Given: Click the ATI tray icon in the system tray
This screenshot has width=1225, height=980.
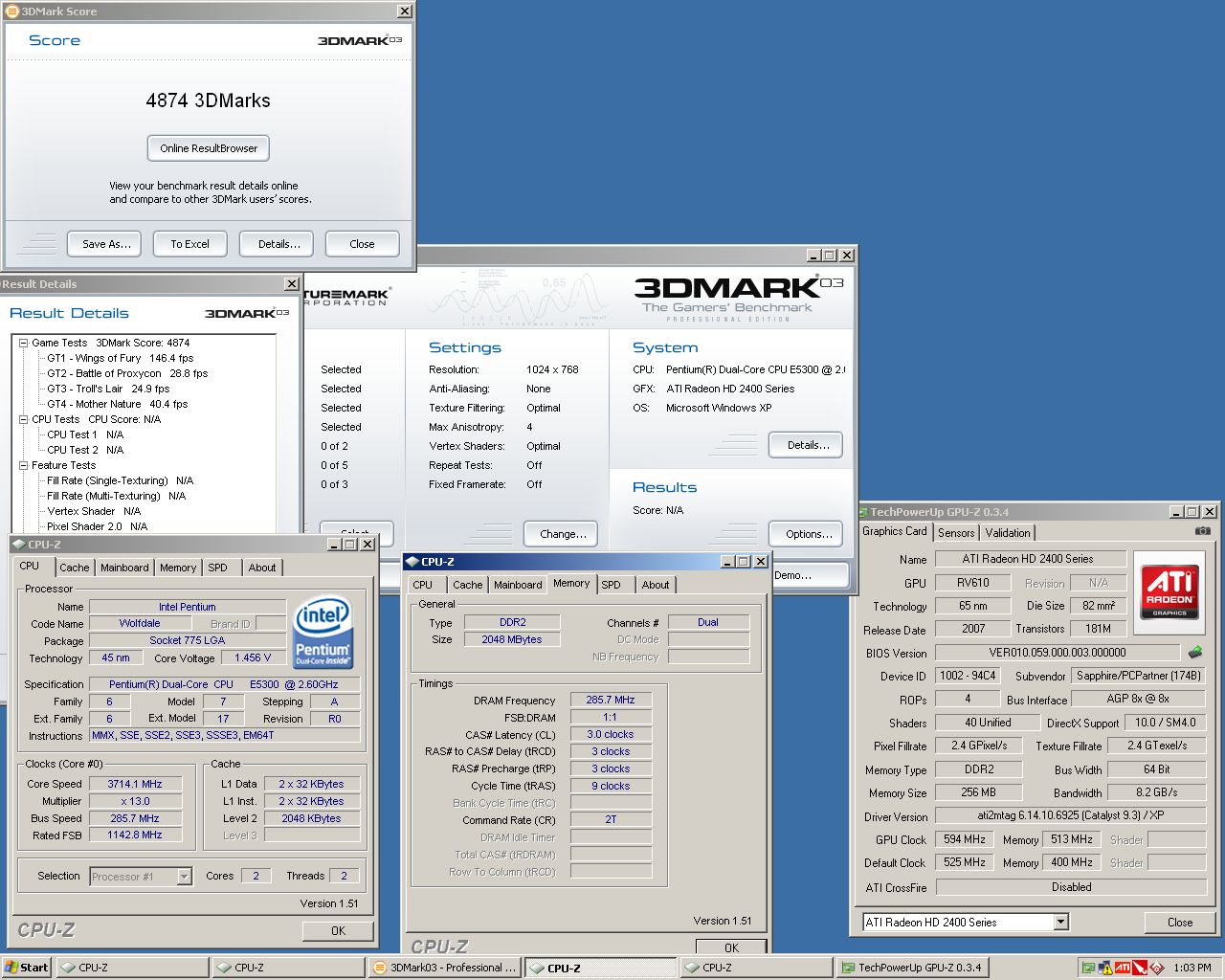Looking at the screenshot, I should point(1123,968).
